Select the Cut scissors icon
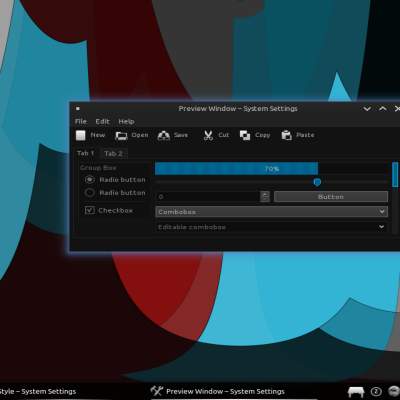The width and height of the screenshot is (400, 400). [x=208, y=135]
